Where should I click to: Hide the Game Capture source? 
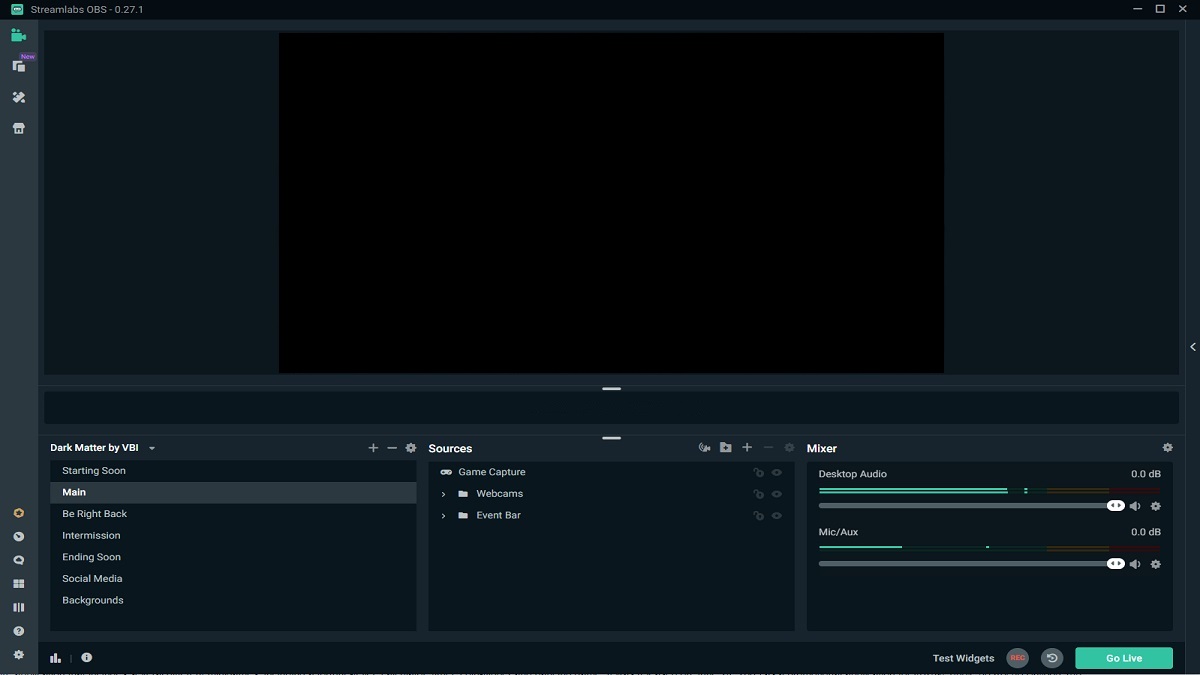click(776, 472)
